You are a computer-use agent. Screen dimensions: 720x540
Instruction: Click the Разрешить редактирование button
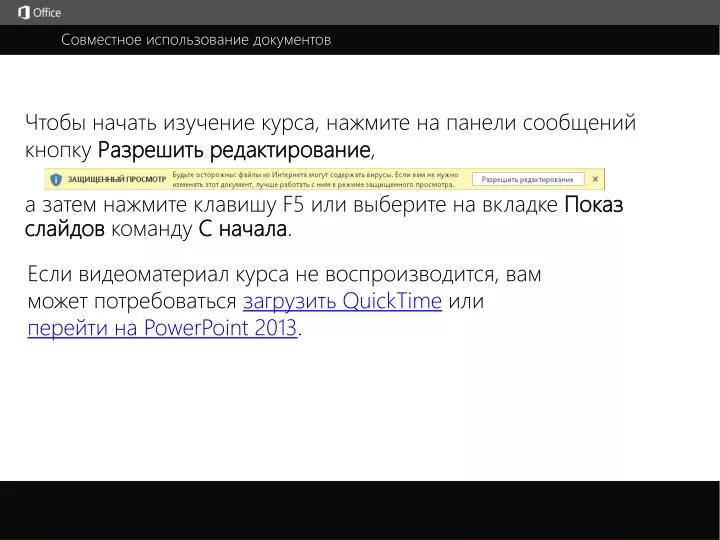pyautogui.click(x=528, y=180)
